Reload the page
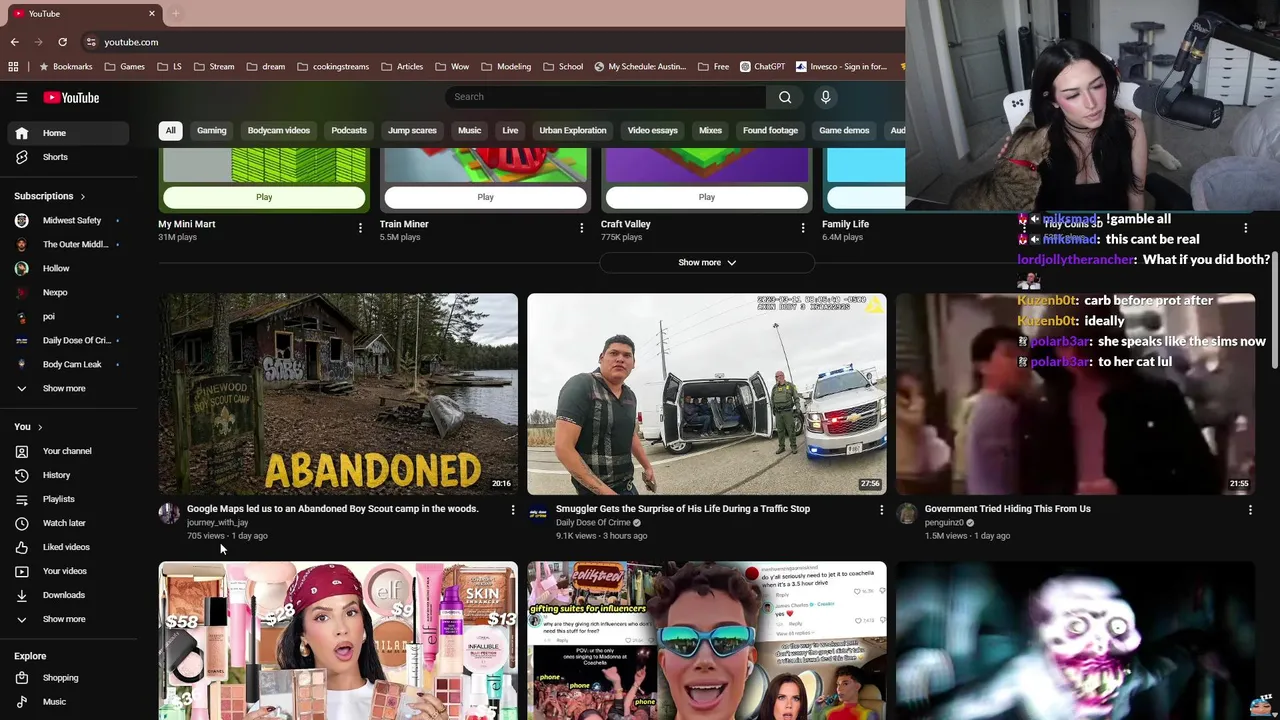The height and width of the screenshot is (720, 1280). click(62, 42)
